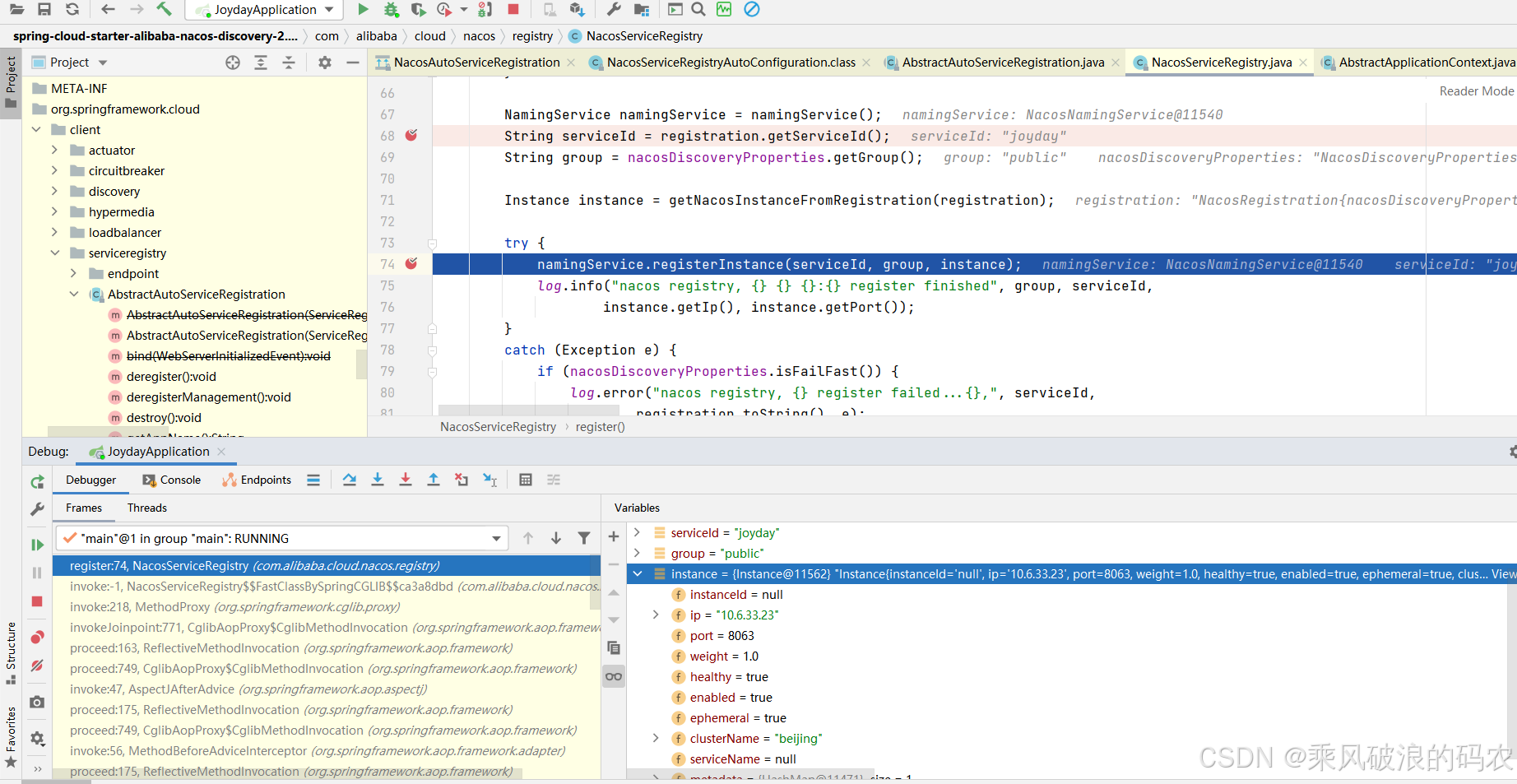Click the Reader Mode label

click(x=1476, y=91)
